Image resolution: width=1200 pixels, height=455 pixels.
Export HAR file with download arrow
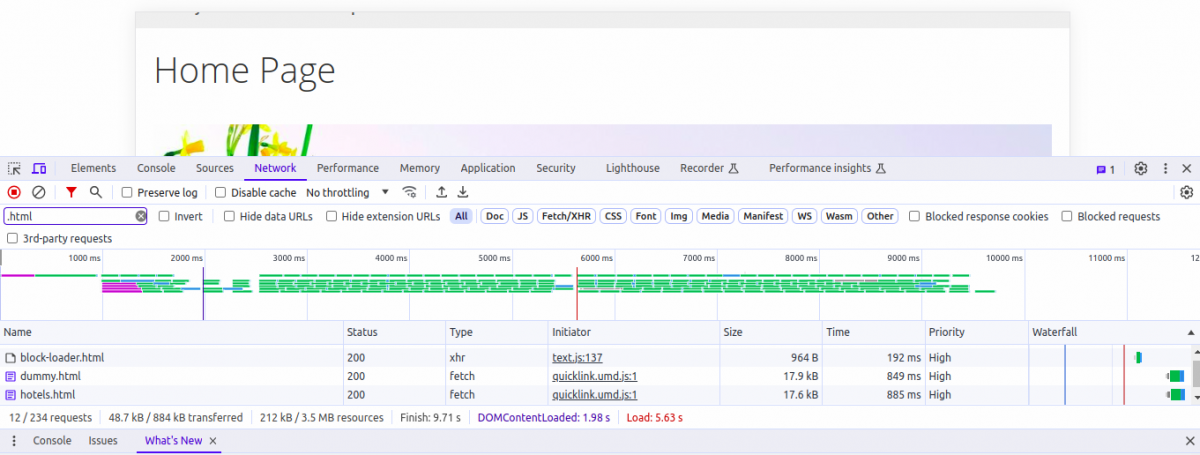coord(463,192)
